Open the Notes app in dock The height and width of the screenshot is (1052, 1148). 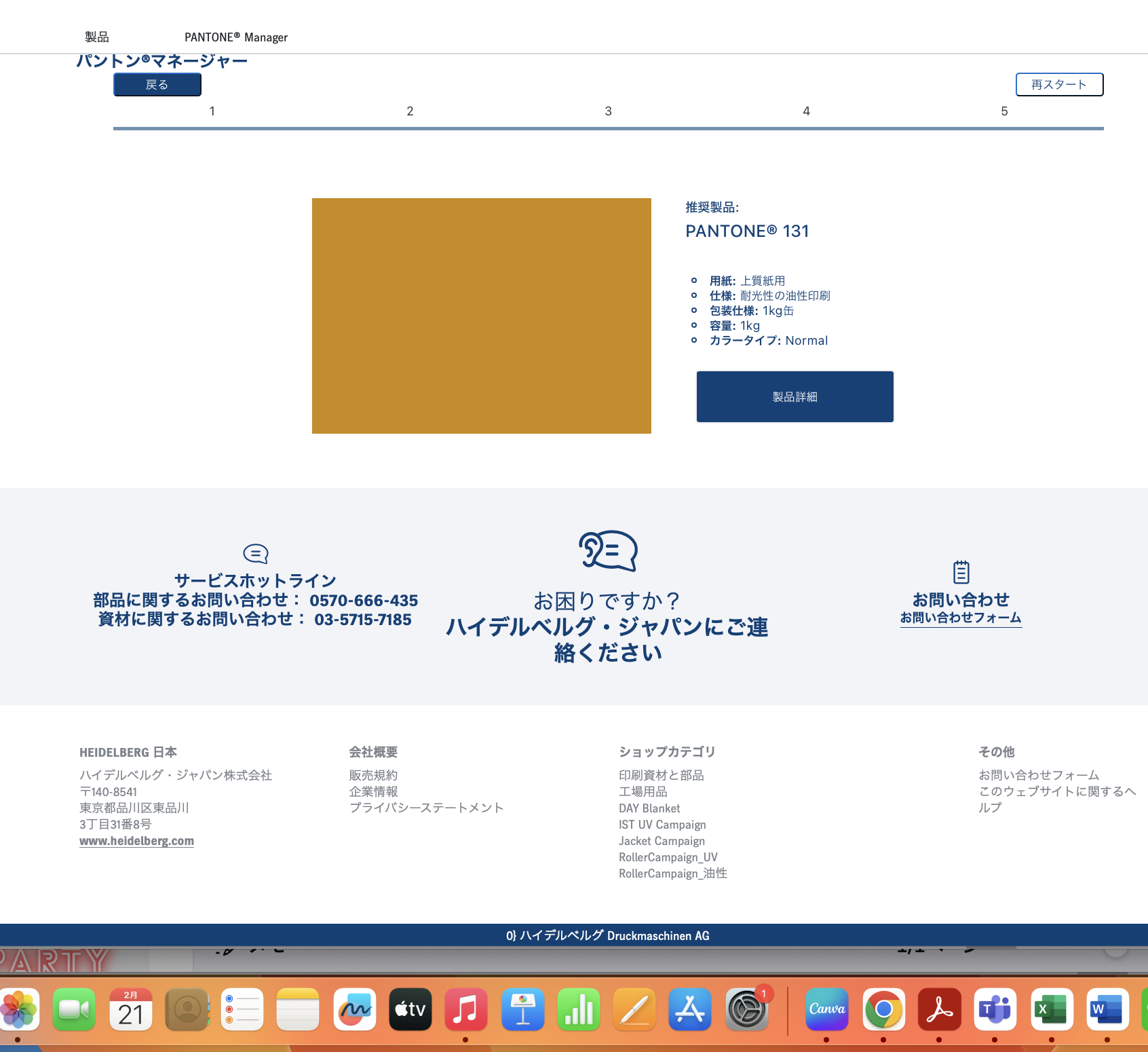point(298,1009)
